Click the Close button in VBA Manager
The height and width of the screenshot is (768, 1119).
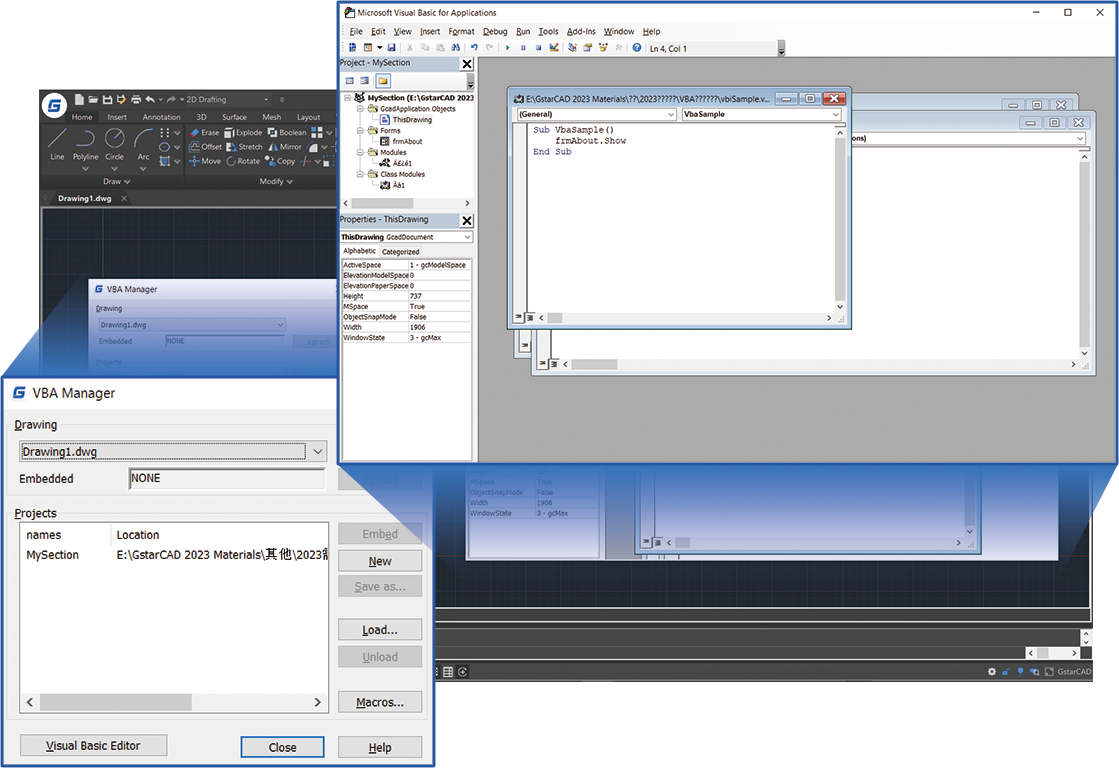tap(282, 747)
